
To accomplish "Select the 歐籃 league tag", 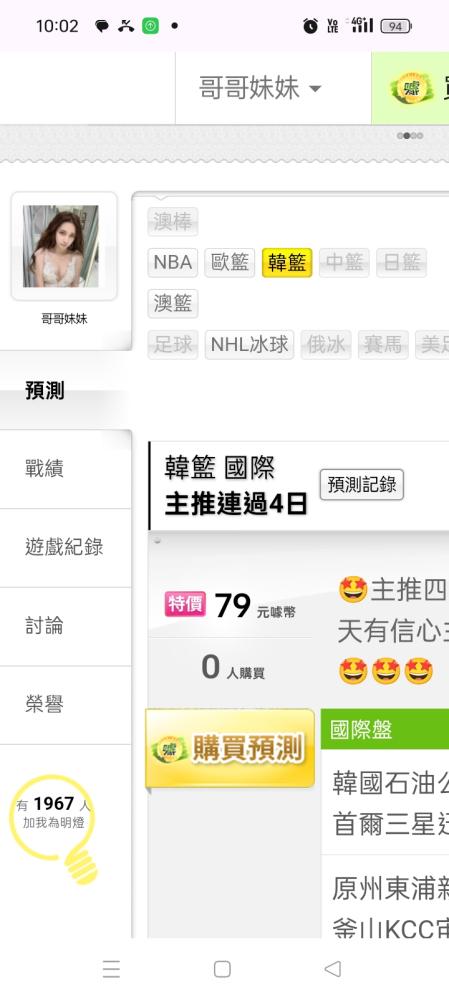I will (x=230, y=263).
